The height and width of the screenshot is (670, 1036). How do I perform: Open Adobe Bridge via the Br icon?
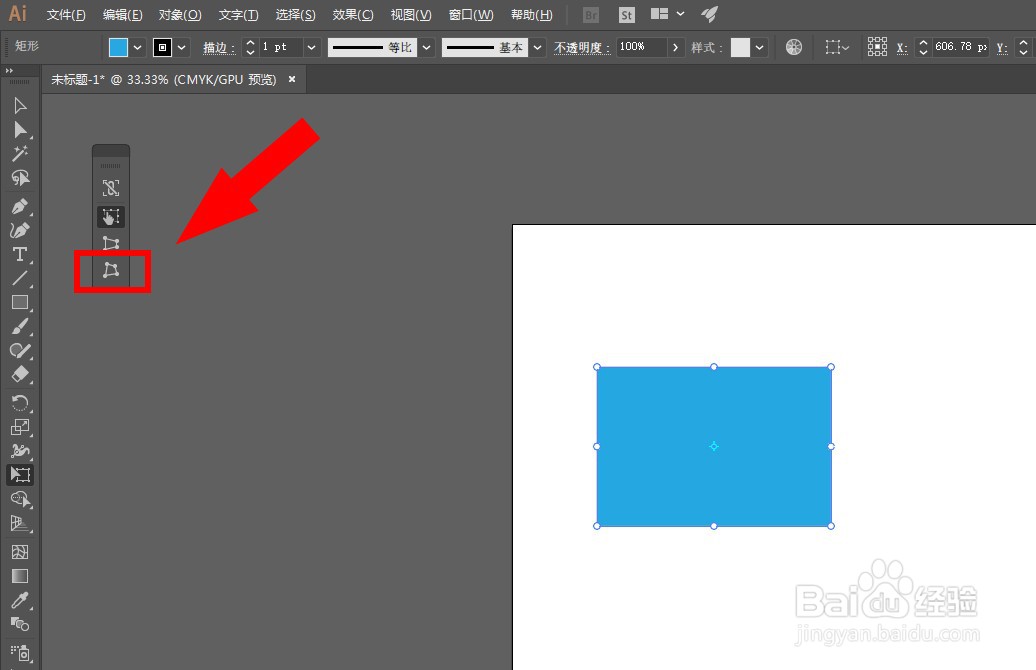coord(591,15)
